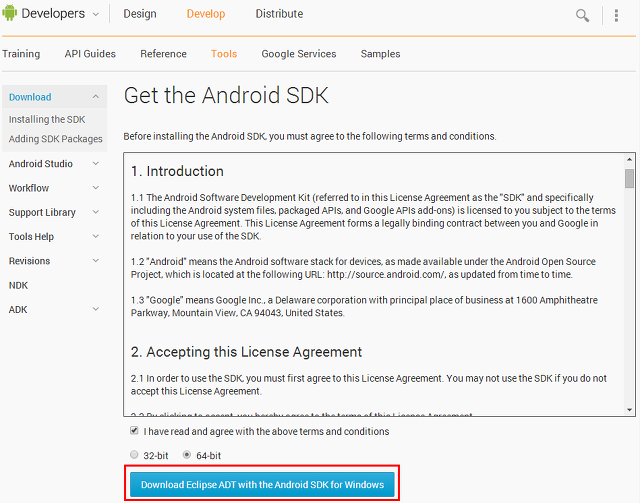This screenshot has width=640, height=503.
Task: Click the Developers site title
Action: 53,13
